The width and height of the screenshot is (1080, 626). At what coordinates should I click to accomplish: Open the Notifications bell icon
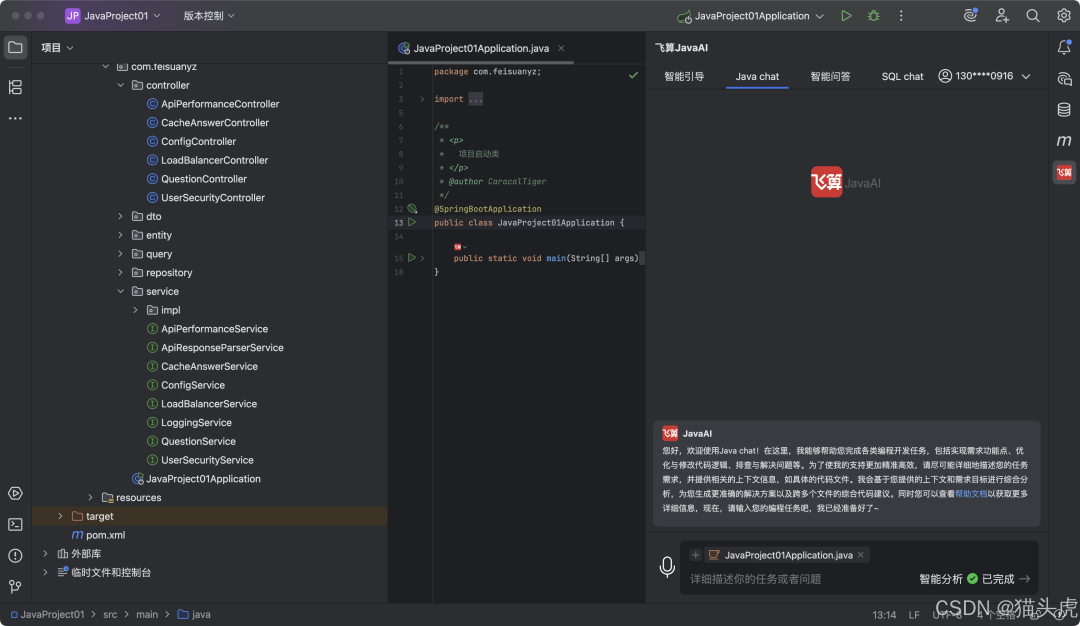click(x=1064, y=47)
